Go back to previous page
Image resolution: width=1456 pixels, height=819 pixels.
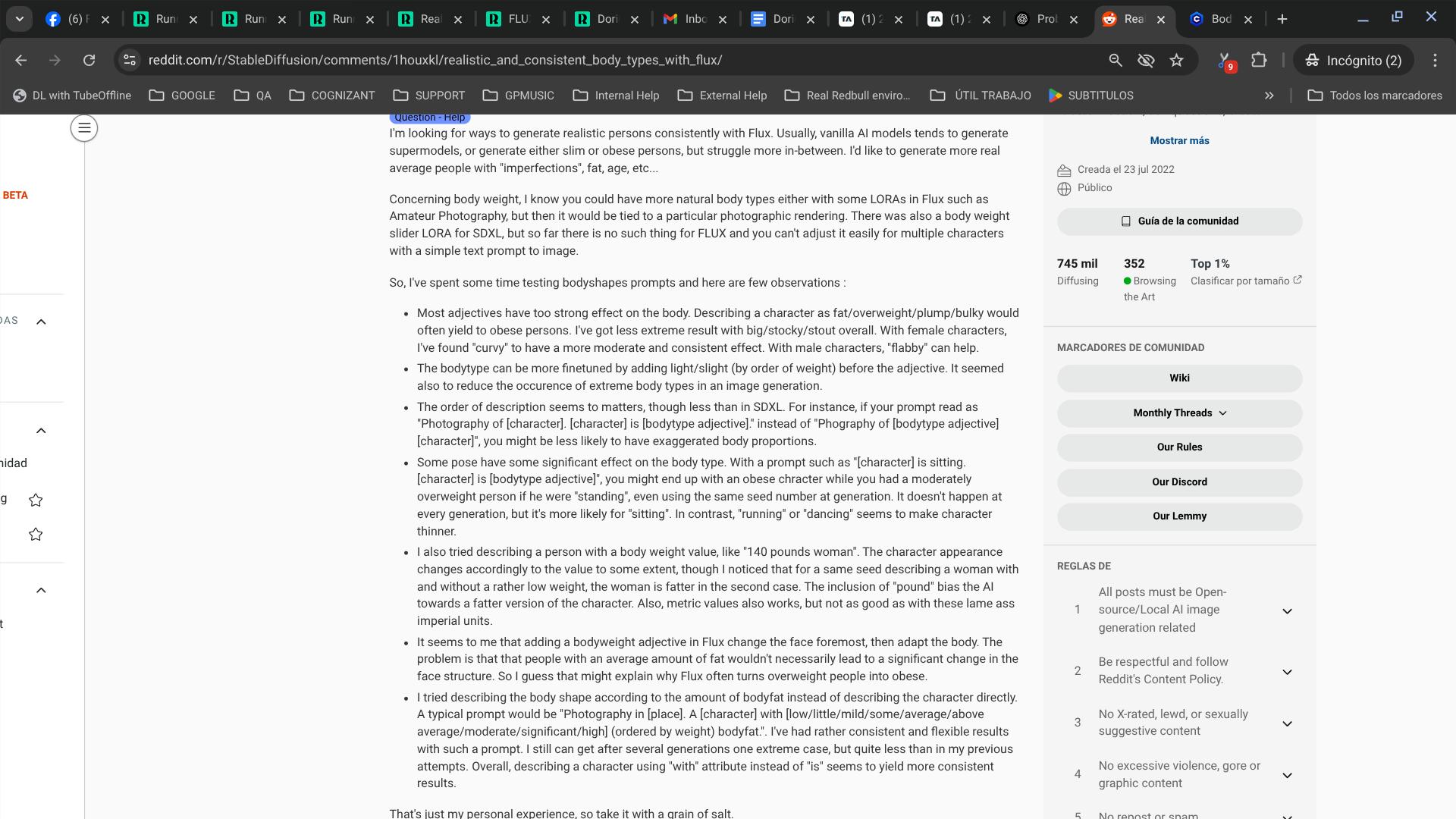pyautogui.click(x=21, y=60)
